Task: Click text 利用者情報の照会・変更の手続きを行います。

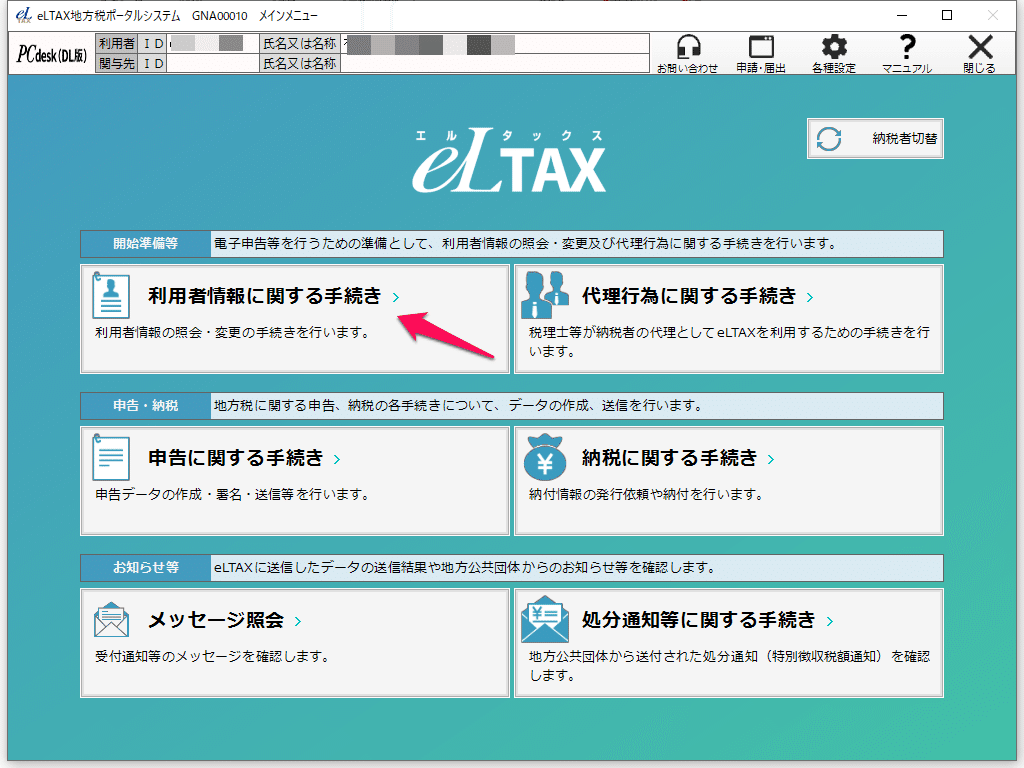Action: pyautogui.click(x=234, y=332)
